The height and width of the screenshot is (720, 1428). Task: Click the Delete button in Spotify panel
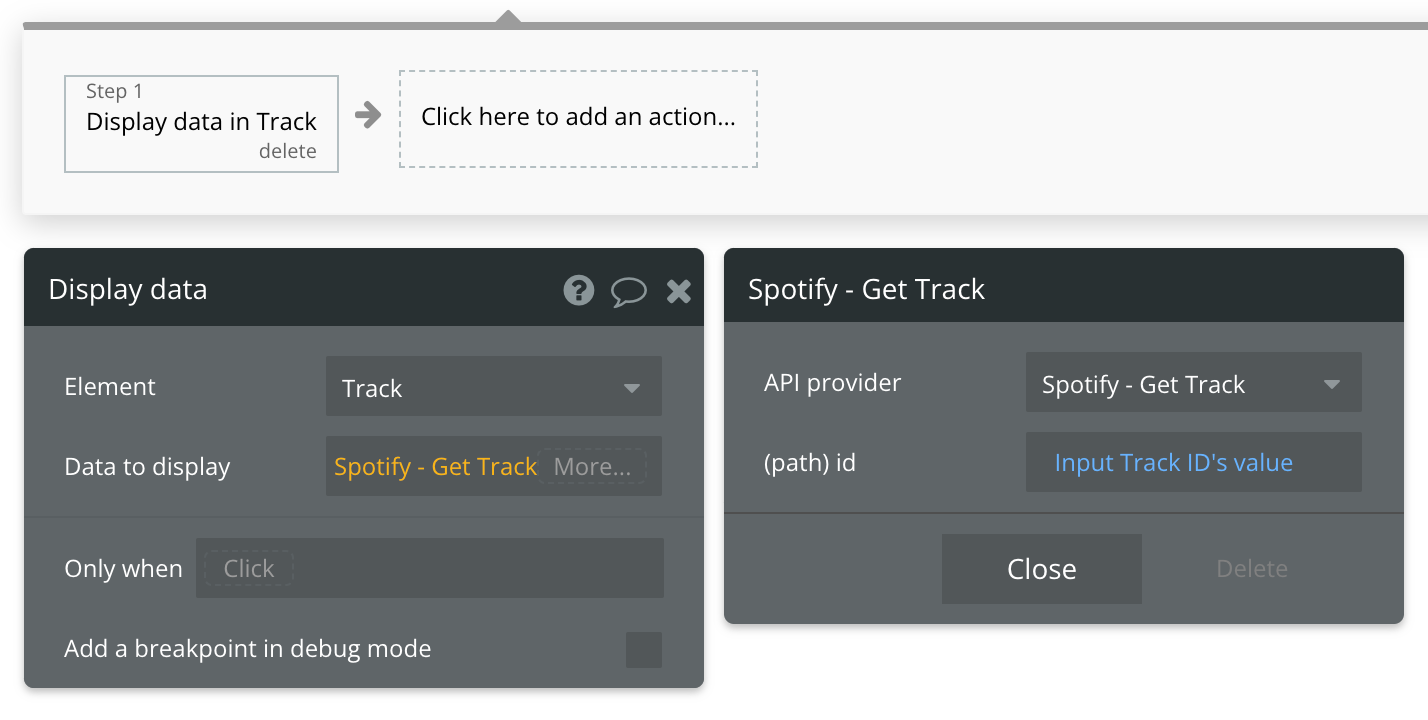[1251, 569]
